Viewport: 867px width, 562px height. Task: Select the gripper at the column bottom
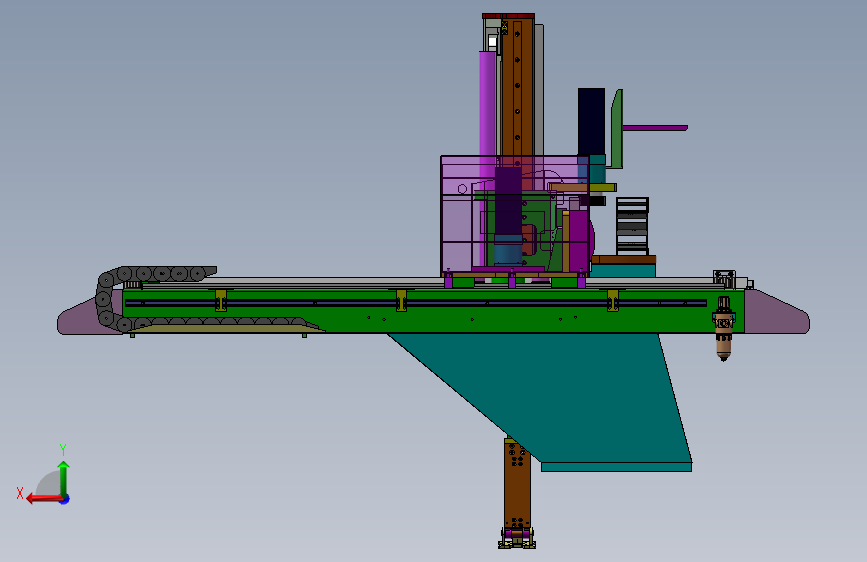(517, 538)
